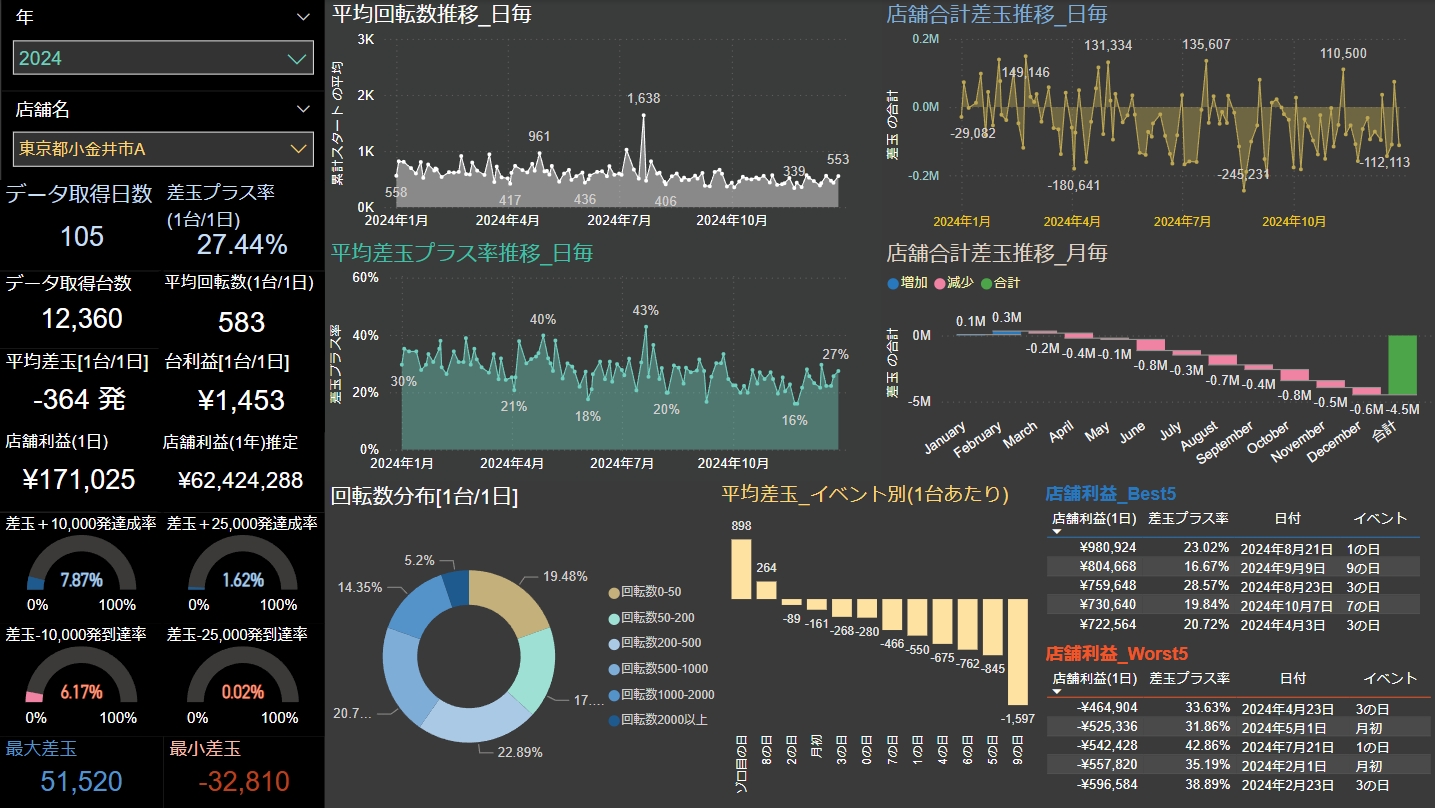
Task: Sort Best5 table by イベント column
Action: tap(1379, 518)
